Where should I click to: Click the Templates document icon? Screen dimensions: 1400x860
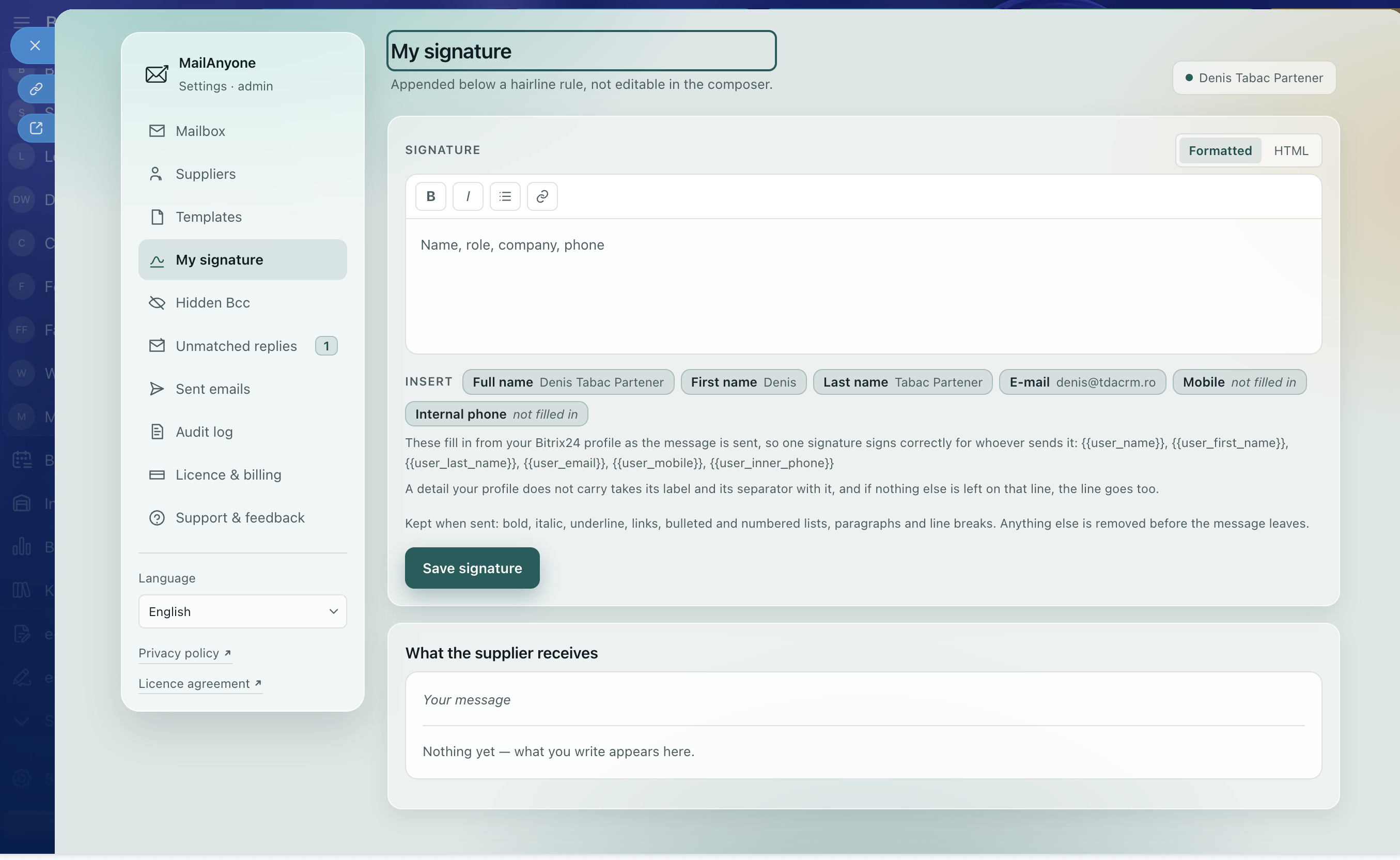point(157,217)
